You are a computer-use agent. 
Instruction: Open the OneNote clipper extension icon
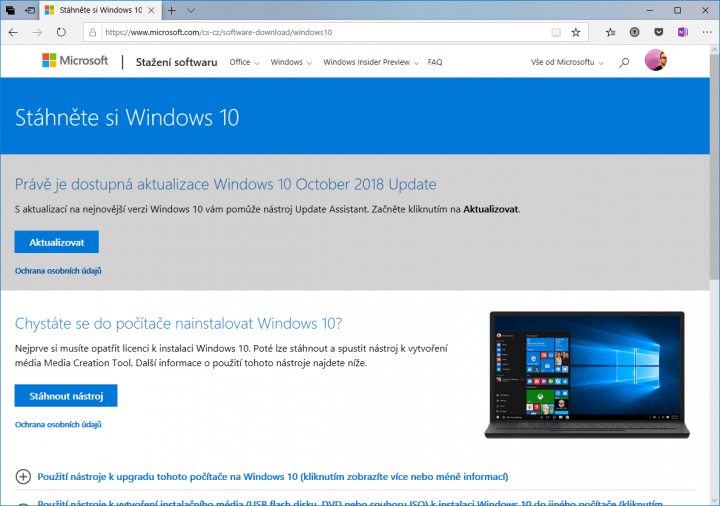(683, 32)
